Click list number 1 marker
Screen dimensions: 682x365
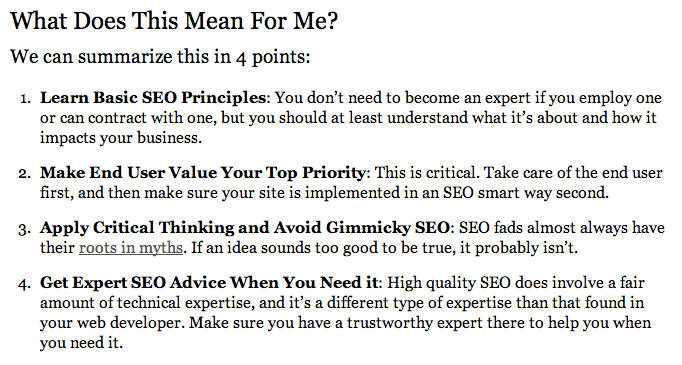tap(26, 99)
